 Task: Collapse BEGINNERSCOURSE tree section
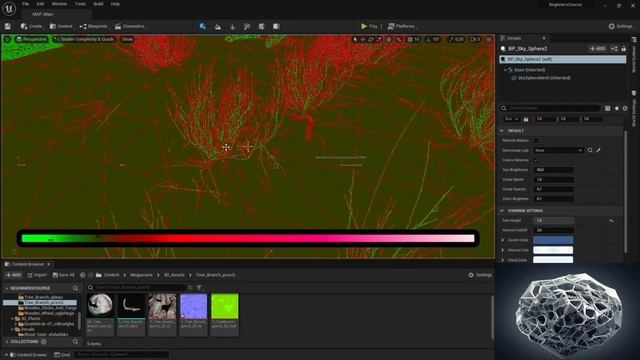click(x=7, y=288)
